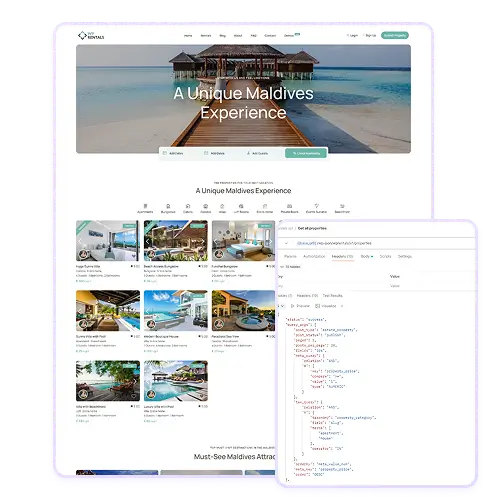Open the Sign Up link
Image resolution: width=500 pixels, height=500 pixels.
(370, 35)
